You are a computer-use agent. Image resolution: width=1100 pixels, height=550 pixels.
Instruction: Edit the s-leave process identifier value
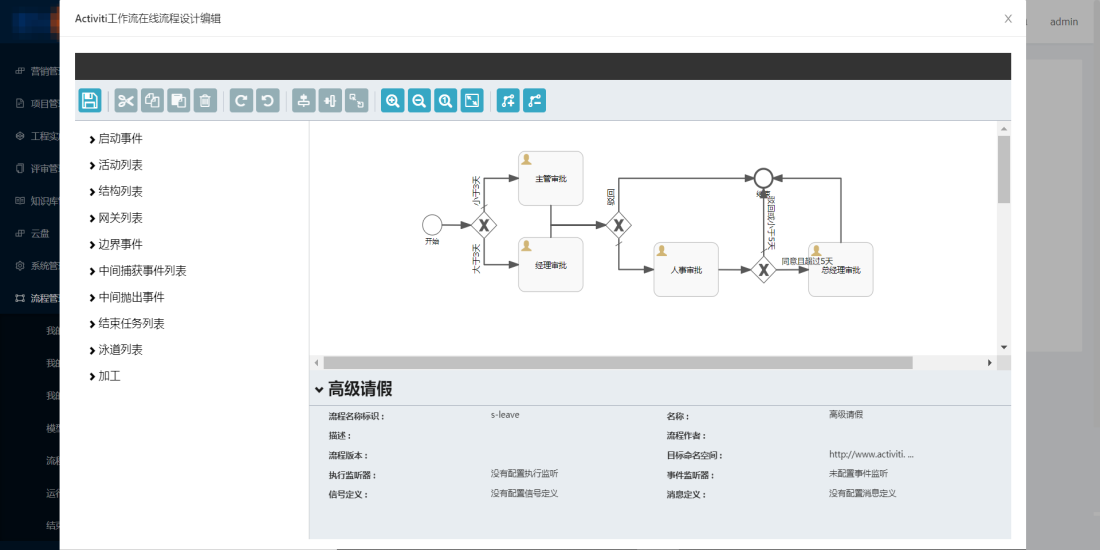pyautogui.click(x=505, y=415)
